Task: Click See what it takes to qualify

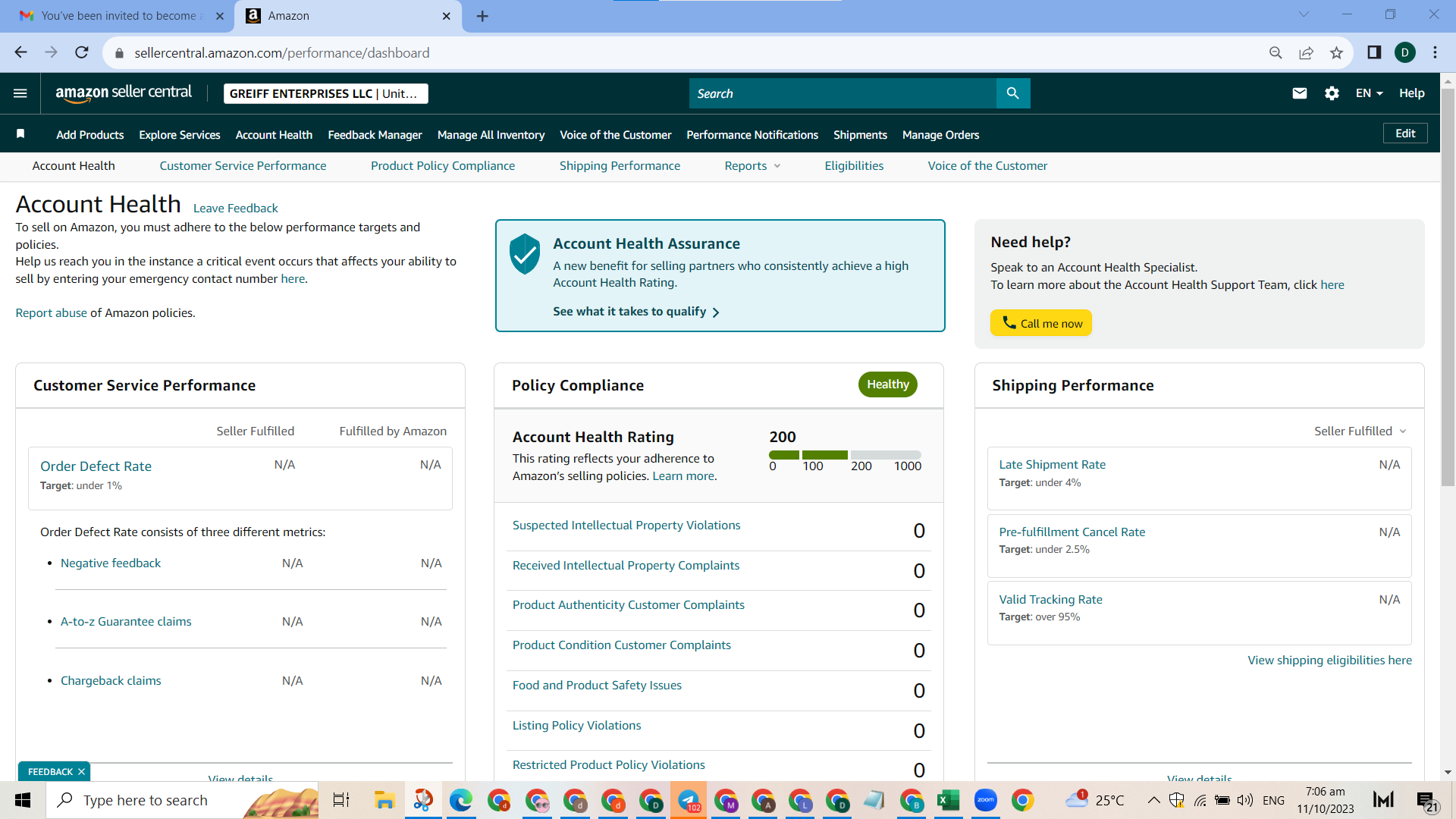Action: pyautogui.click(x=635, y=312)
